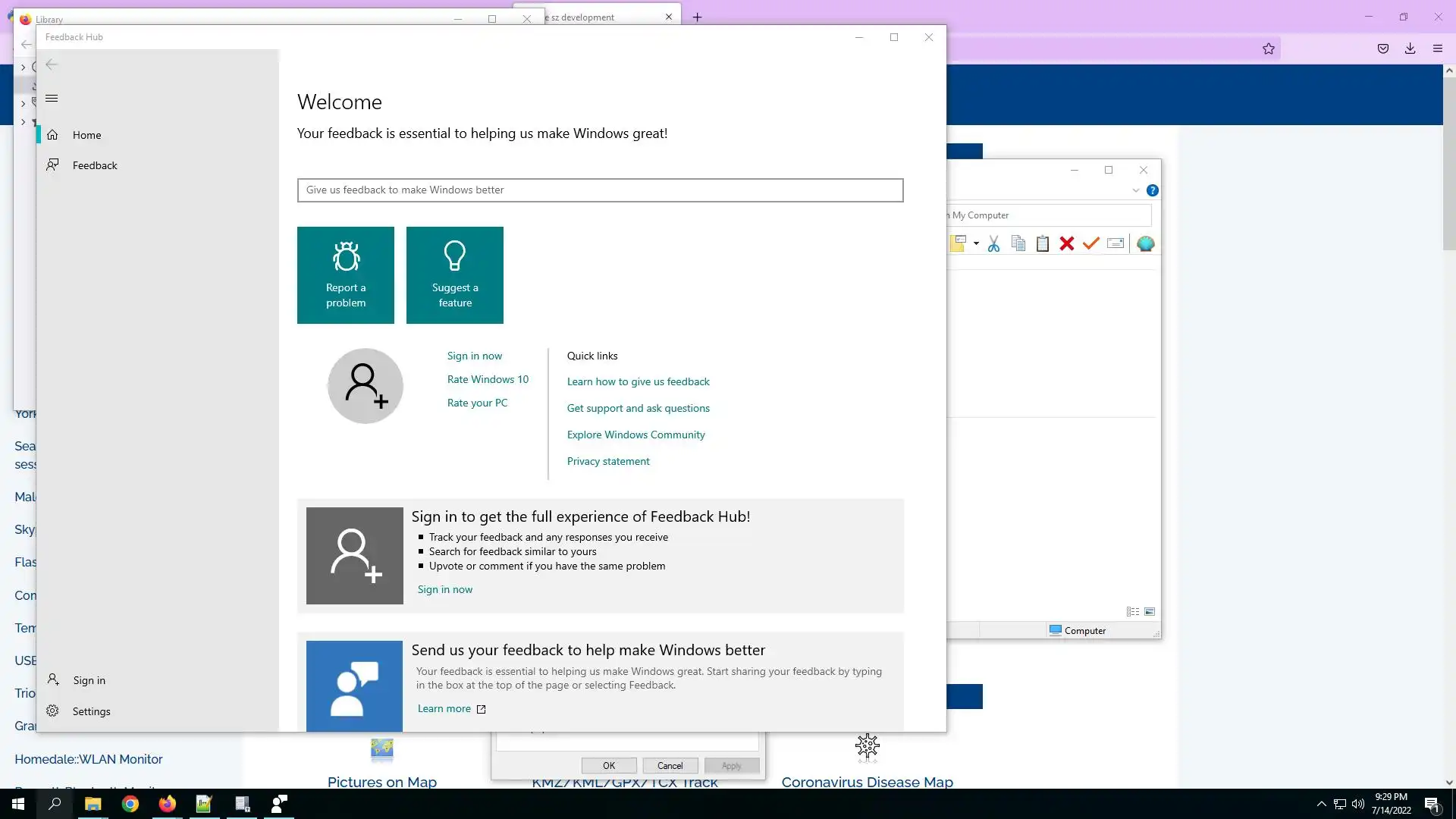
Task: Select Home in the sidebar
Action: click(86, 135)
